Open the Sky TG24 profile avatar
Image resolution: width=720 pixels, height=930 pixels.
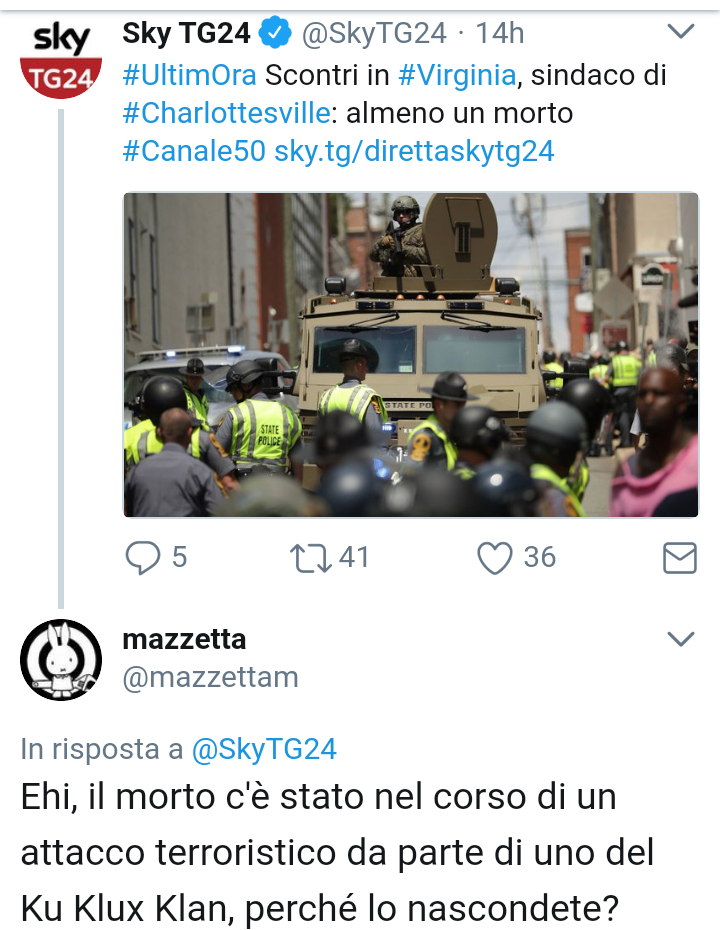pyautogui.click(x=60, y=61)
